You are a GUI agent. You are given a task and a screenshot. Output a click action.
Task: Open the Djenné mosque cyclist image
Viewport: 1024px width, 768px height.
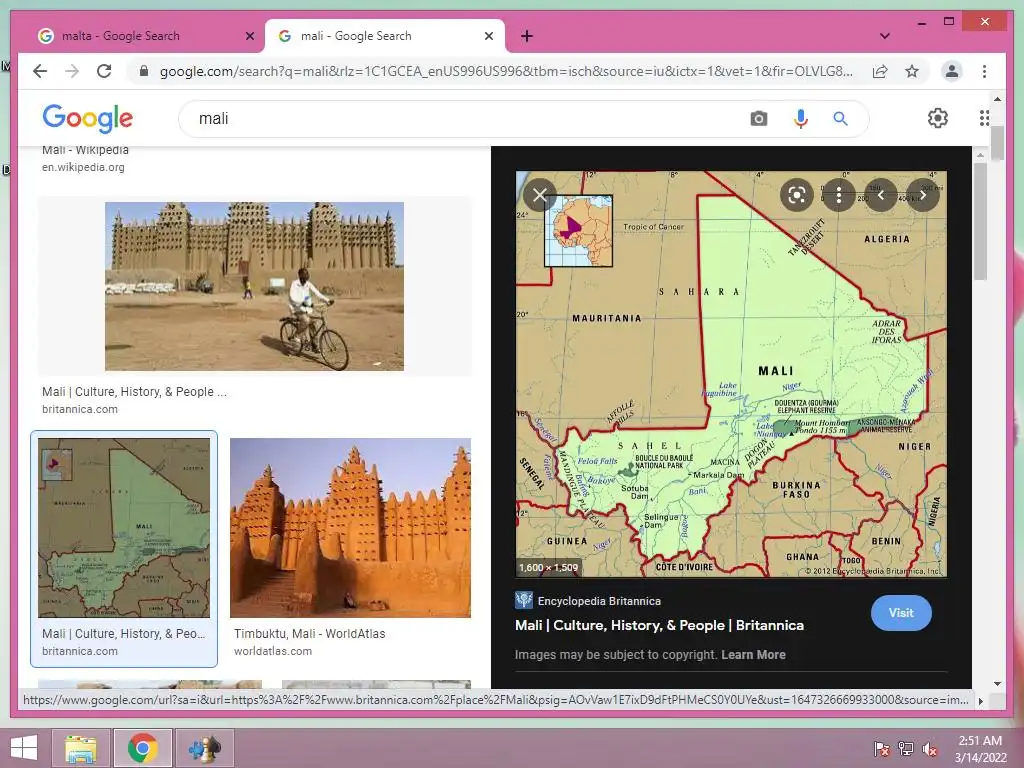(255, 286)
